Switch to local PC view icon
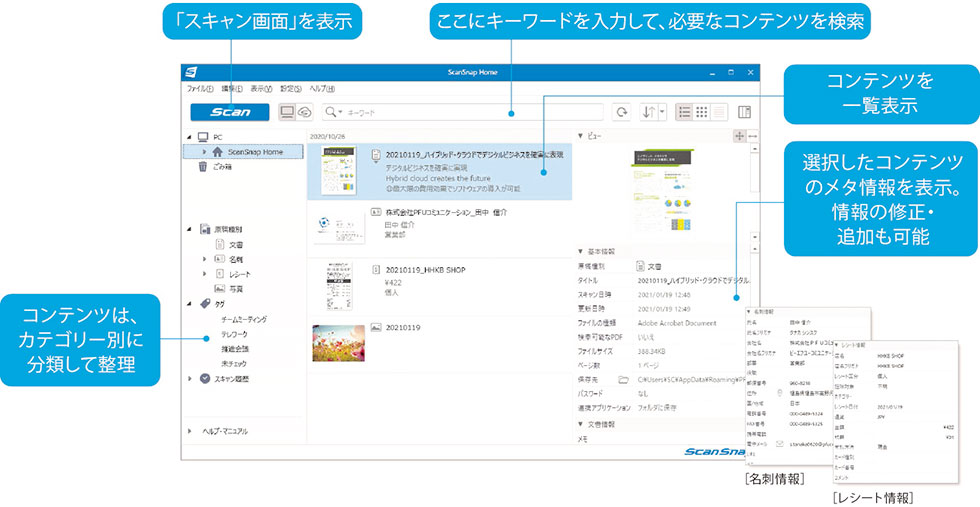 tap(286, 112)
